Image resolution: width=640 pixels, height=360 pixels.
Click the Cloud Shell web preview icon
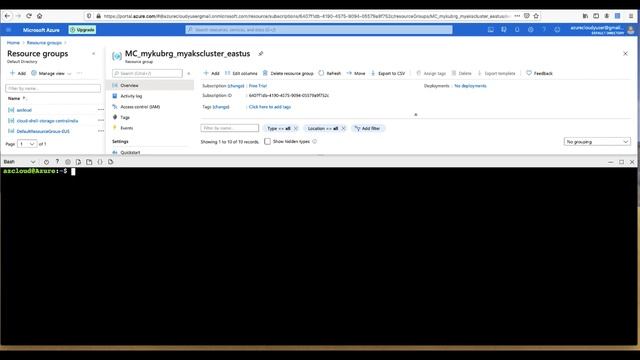(111, 162)
